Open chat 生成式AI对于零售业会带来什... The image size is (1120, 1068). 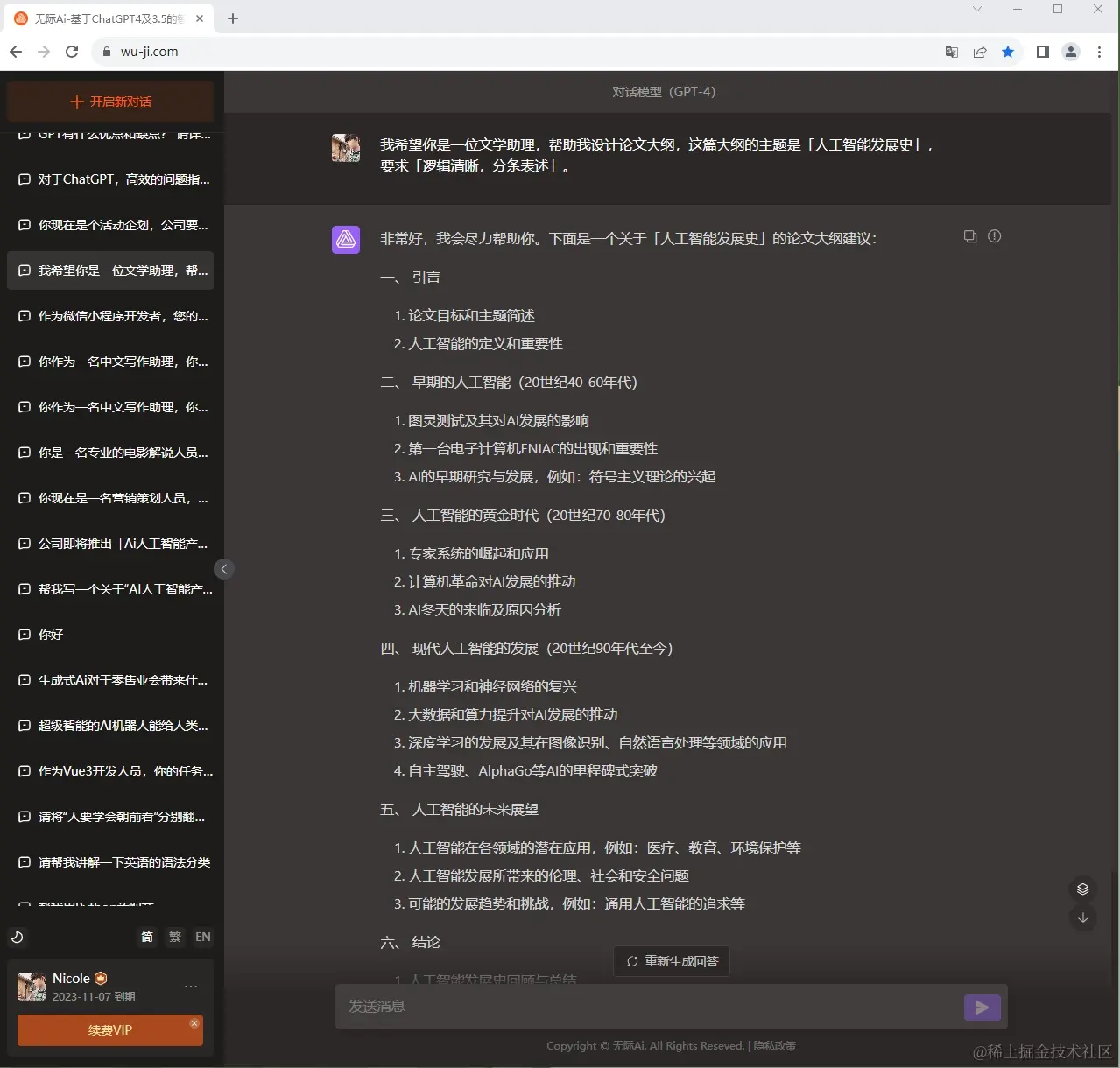point(110,680)
